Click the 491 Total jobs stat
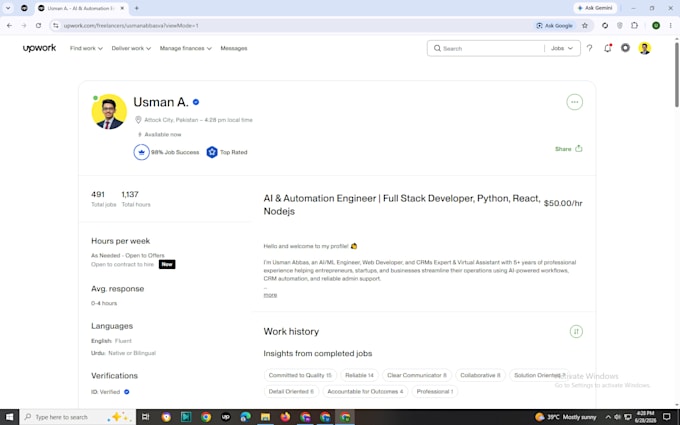 (x=103, y=199)
